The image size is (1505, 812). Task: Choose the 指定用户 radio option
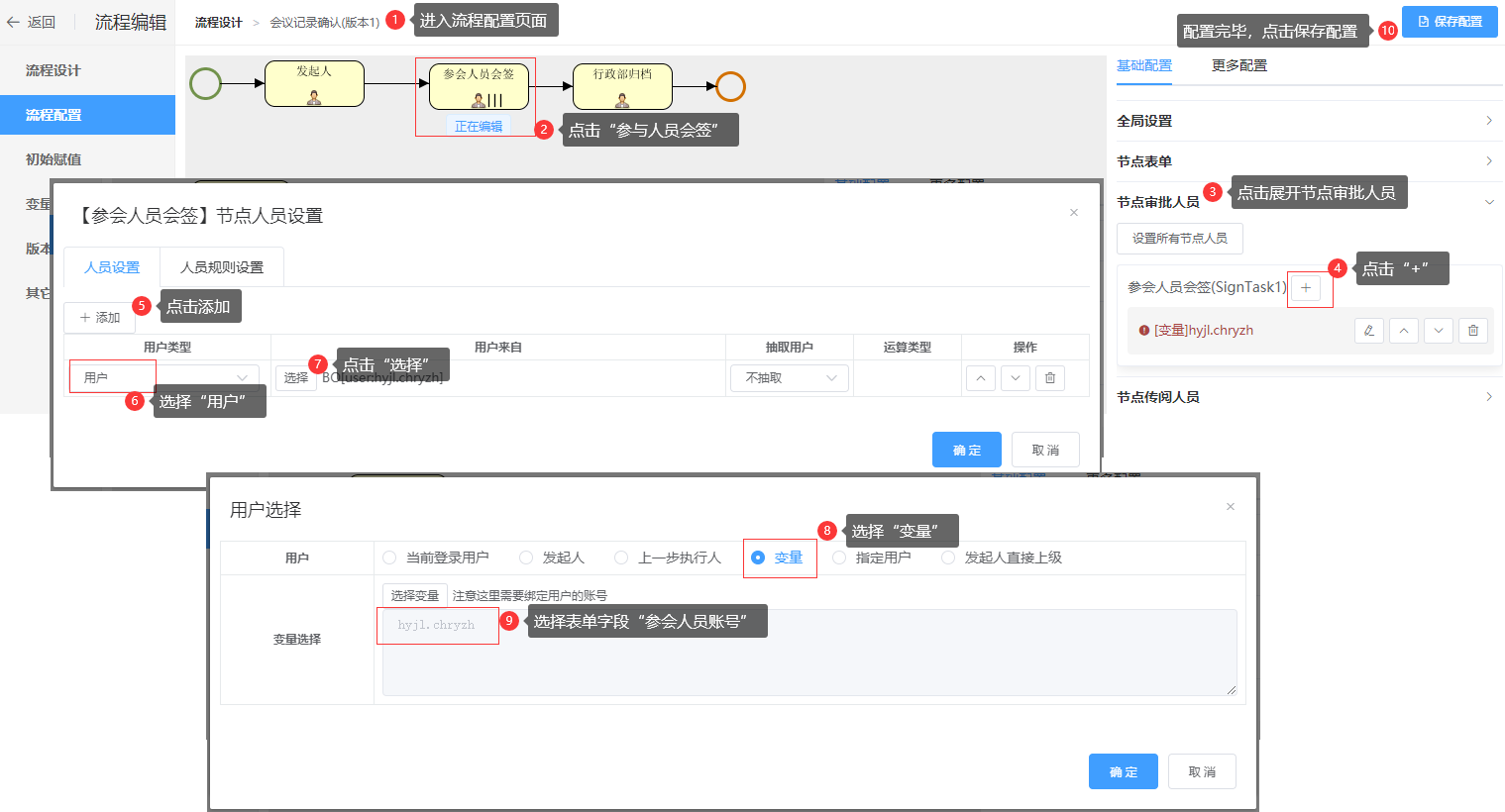[x=839, y=558]
